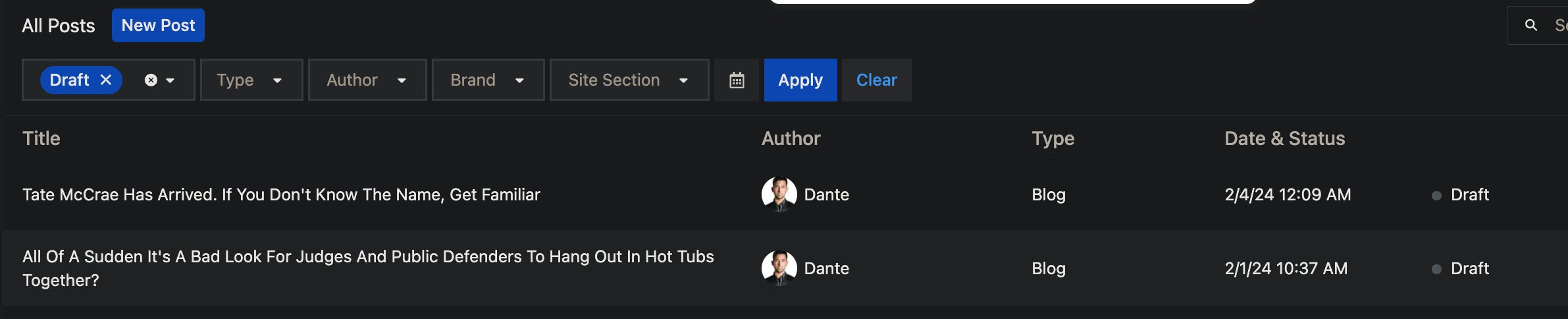Open the Site Section dropdown
This screenshot has height=319, width=1568.
pyautogui.click(x=629, y=80)
